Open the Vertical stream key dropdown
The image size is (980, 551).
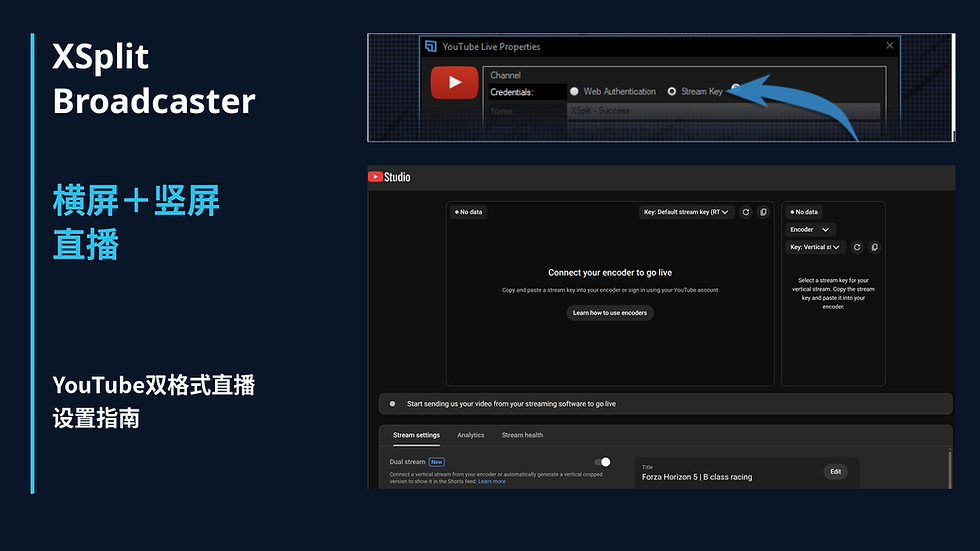(815, 247)
